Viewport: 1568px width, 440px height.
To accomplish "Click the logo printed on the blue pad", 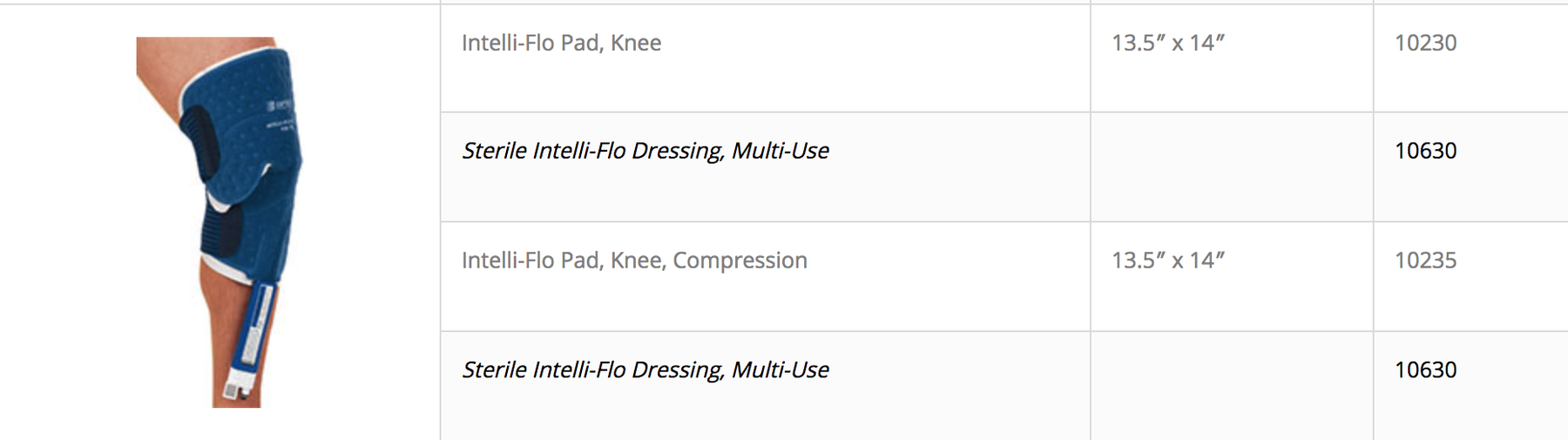I will (282, 105).
